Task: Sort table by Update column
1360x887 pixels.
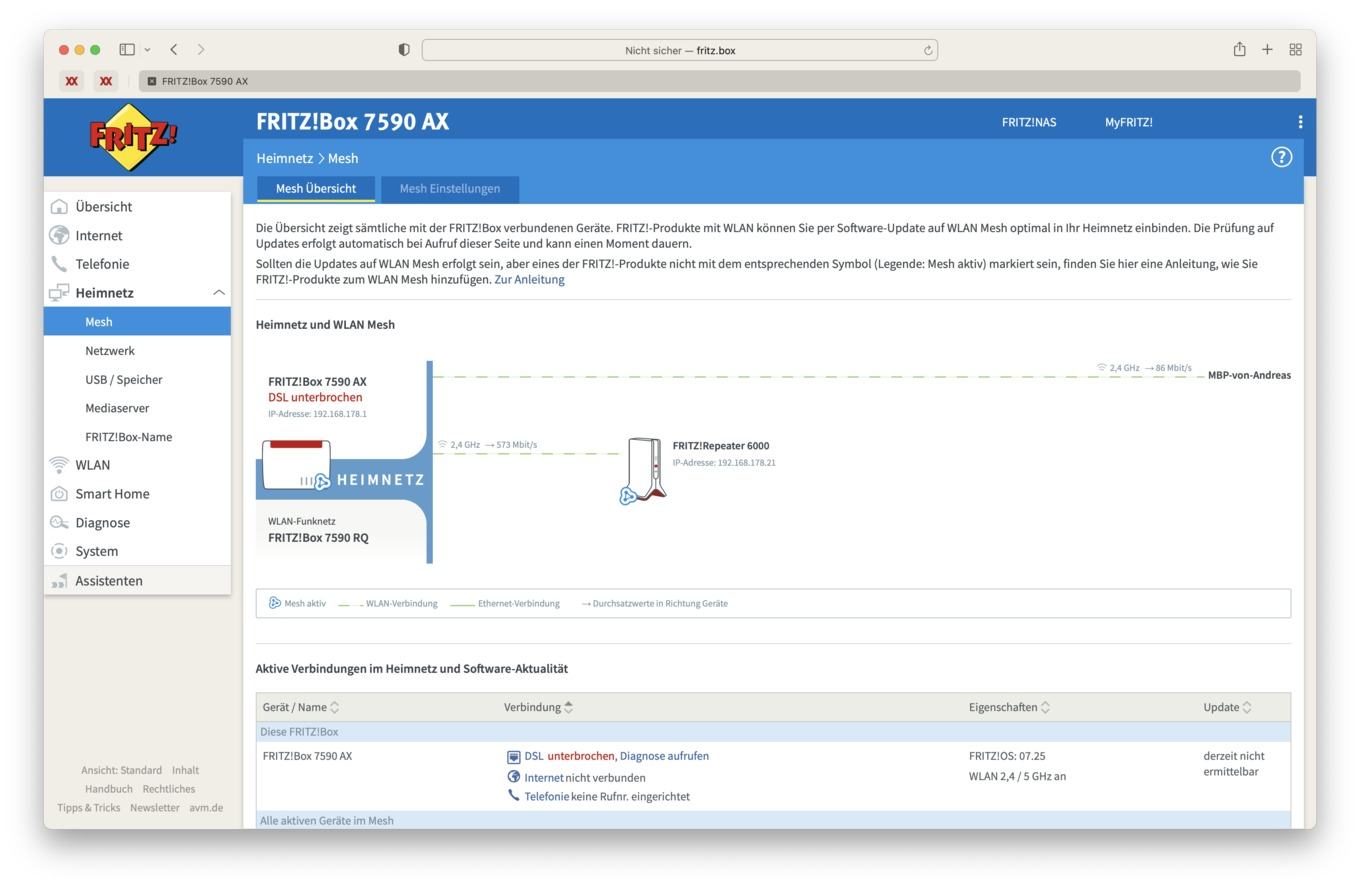Action: (x=1228, y=707)
